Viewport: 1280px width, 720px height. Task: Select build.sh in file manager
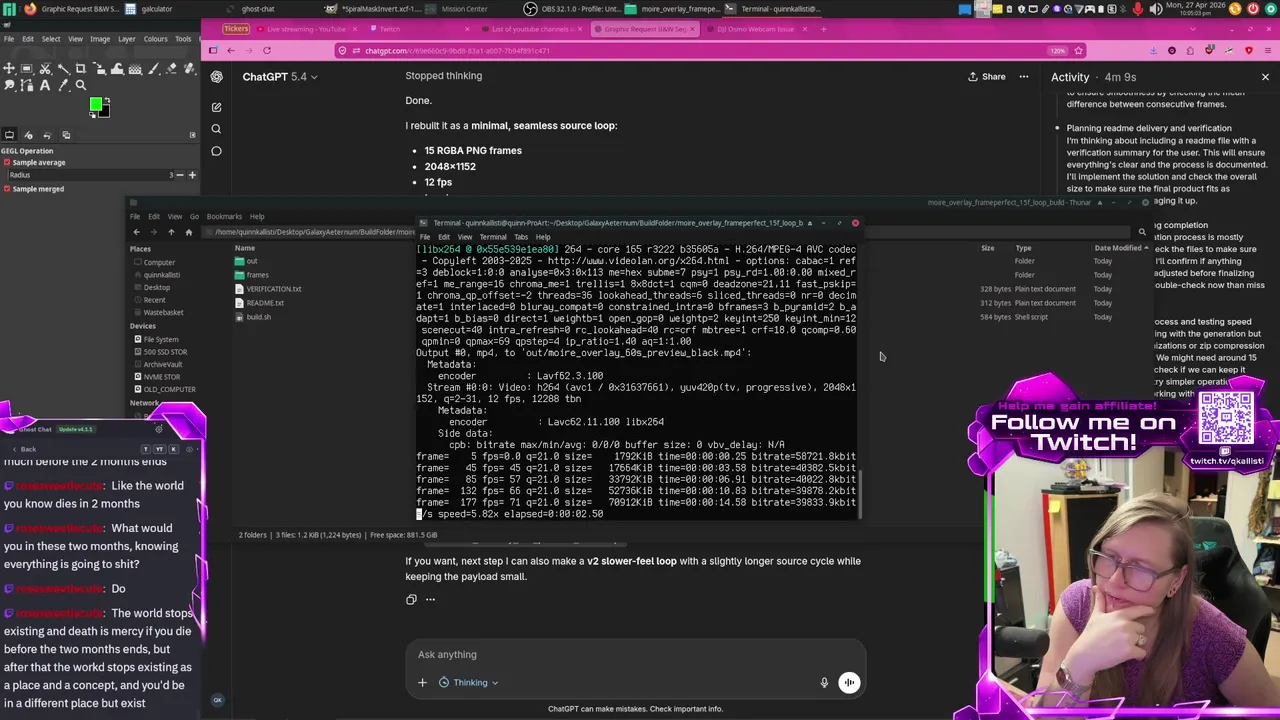(x=252, y=317)
